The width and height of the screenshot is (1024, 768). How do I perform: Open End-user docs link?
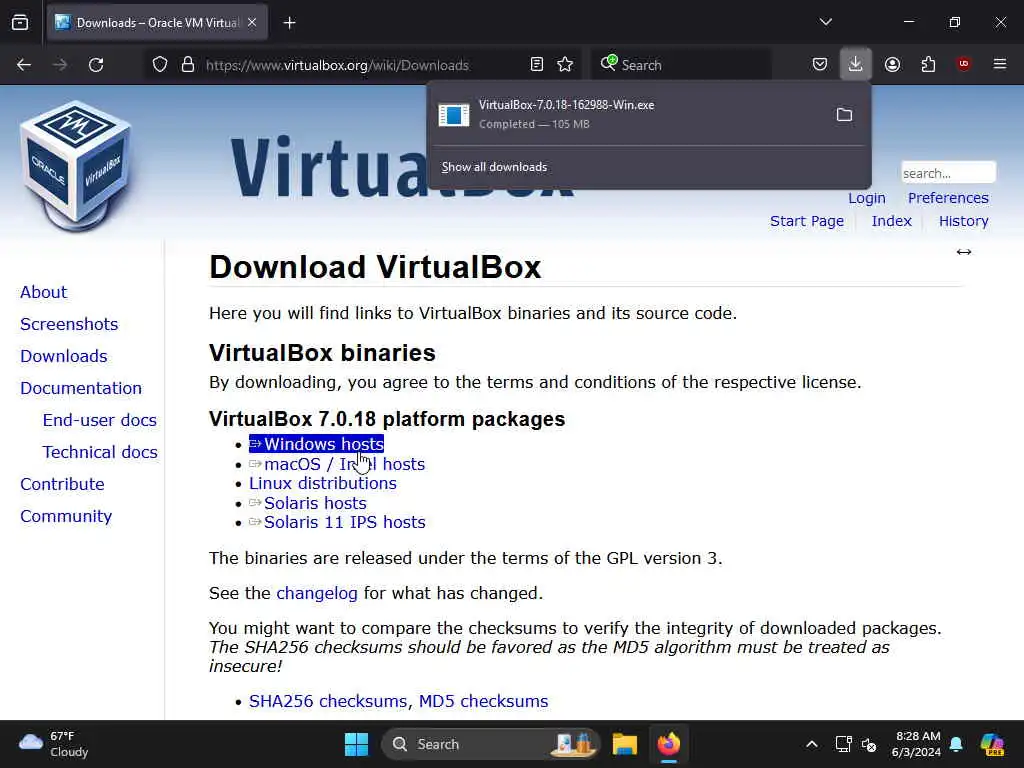100,420
